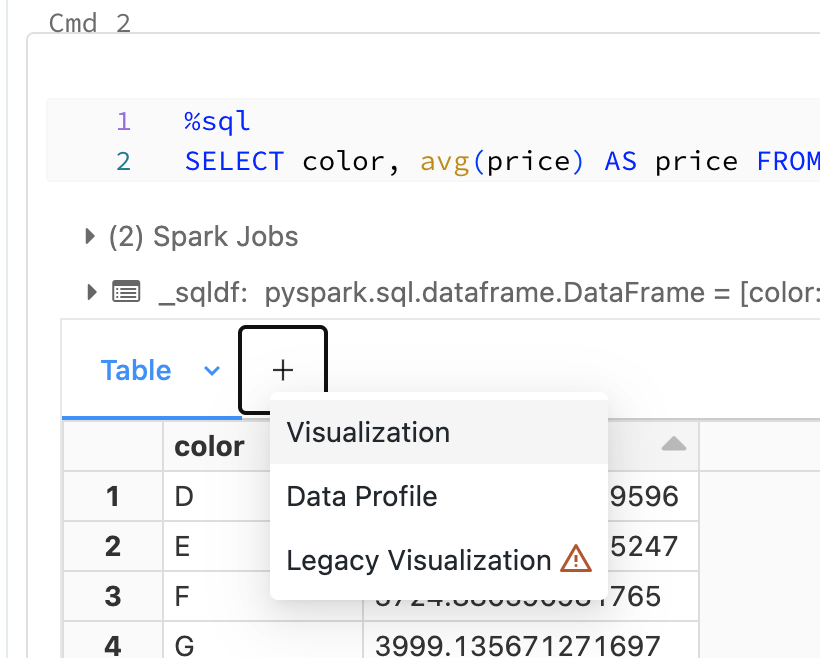This screenshot has height=658, width=820.
Task: Click the plus icon beside Table tab
Action: click(283, 371)
